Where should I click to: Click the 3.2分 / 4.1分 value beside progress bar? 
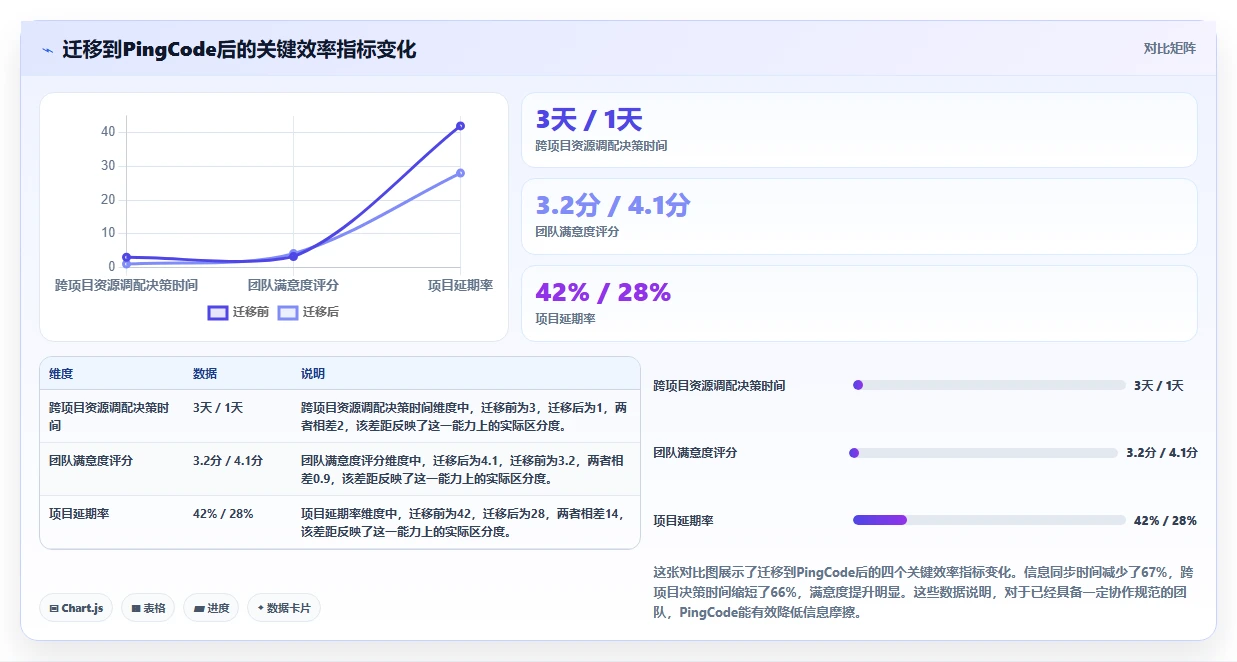1162,453
